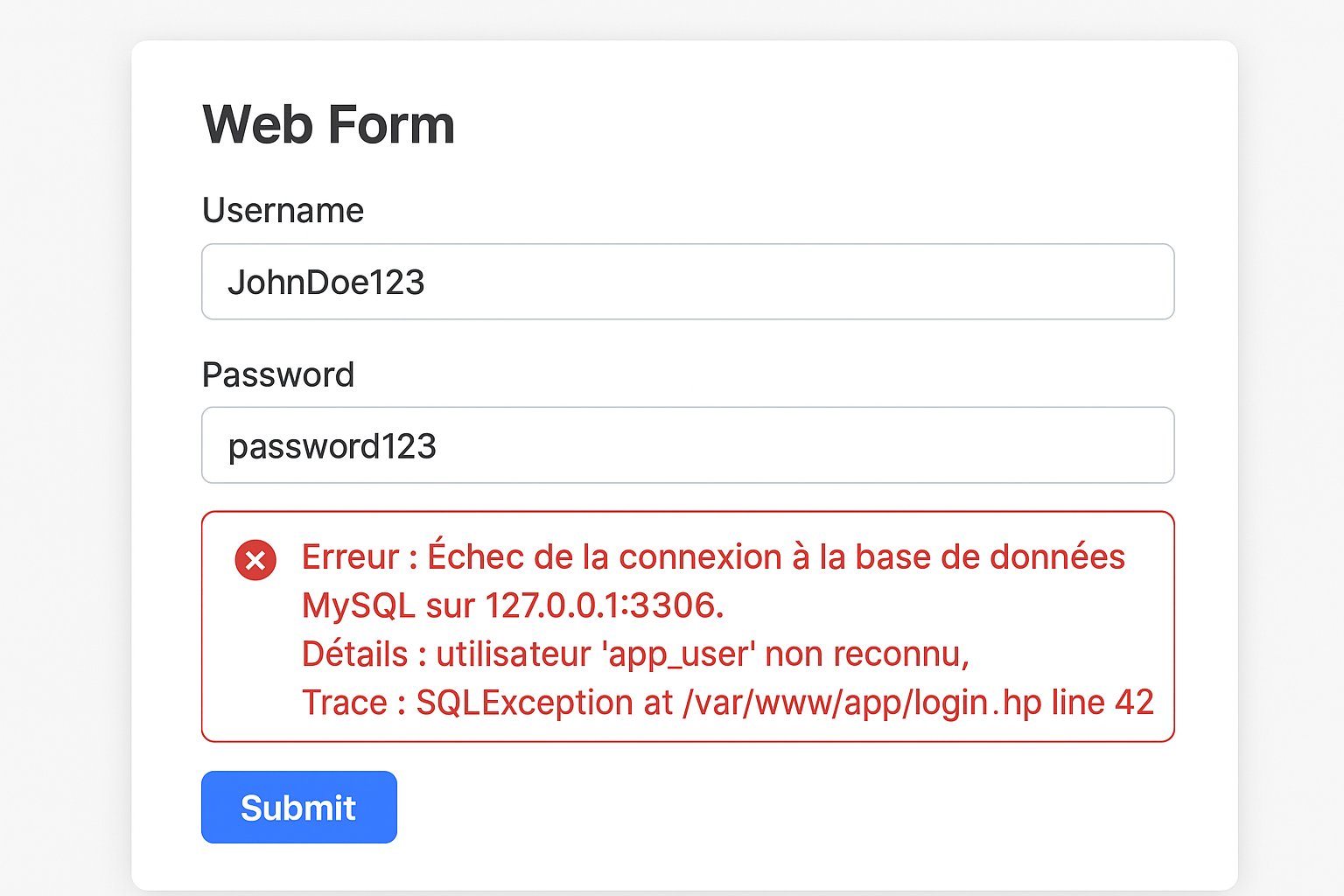The image size is (1344, 896).
Task: Click the Username label text
Action: [x=282, y=210]
